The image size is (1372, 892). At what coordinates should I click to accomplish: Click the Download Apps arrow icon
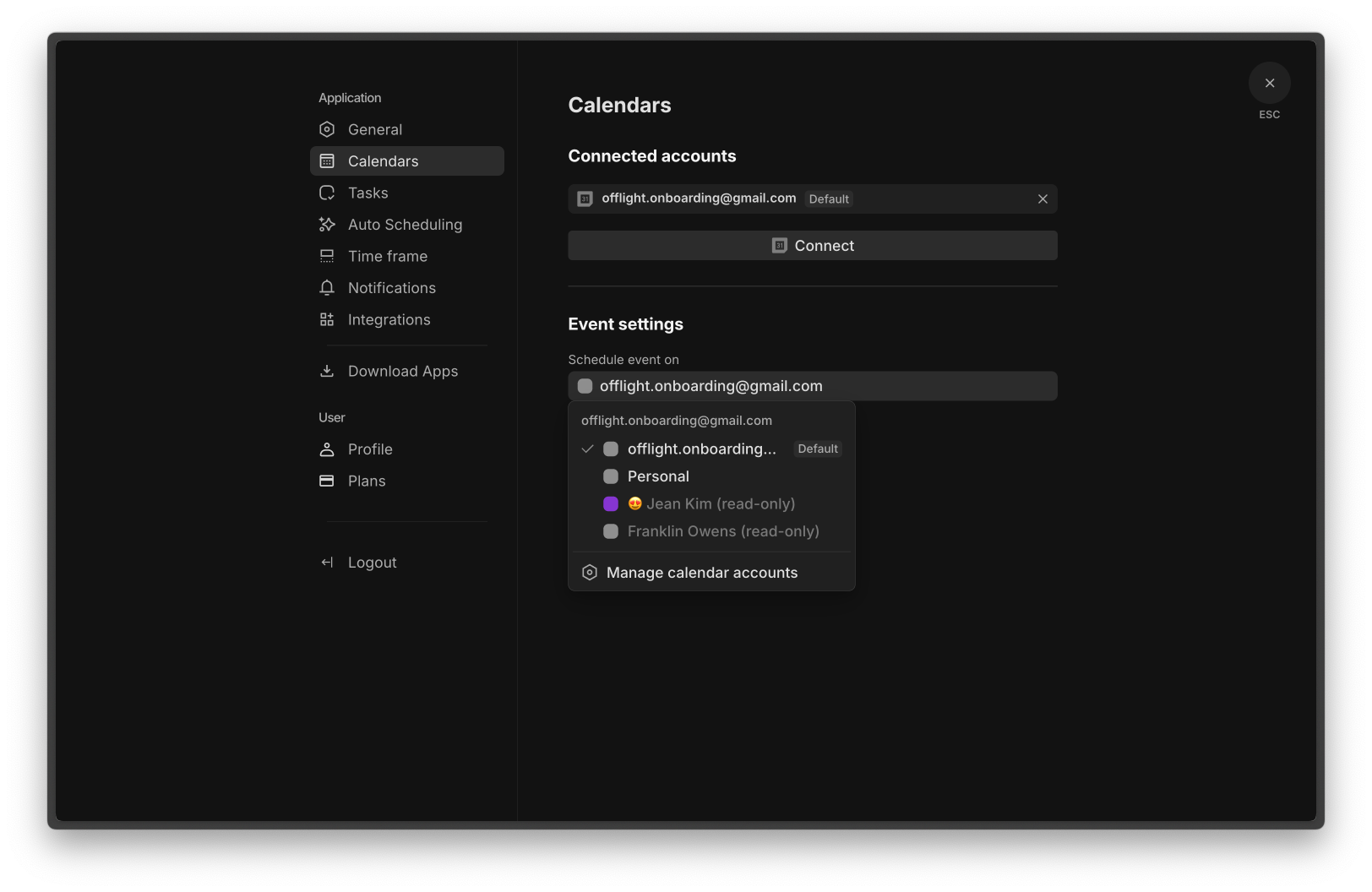point(327,371)
